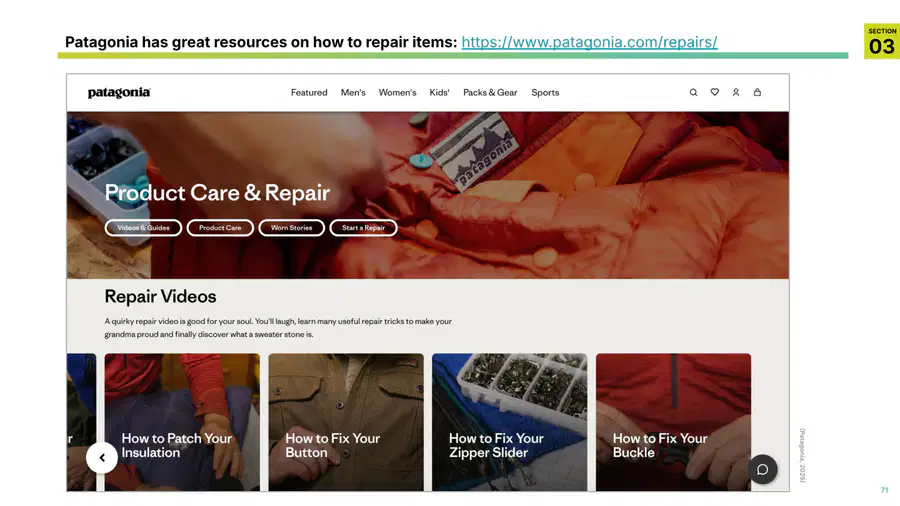The height and width of the screenshot is (506, 900).
Task: Click the Repair Videos heading
Action: (160, 297)
